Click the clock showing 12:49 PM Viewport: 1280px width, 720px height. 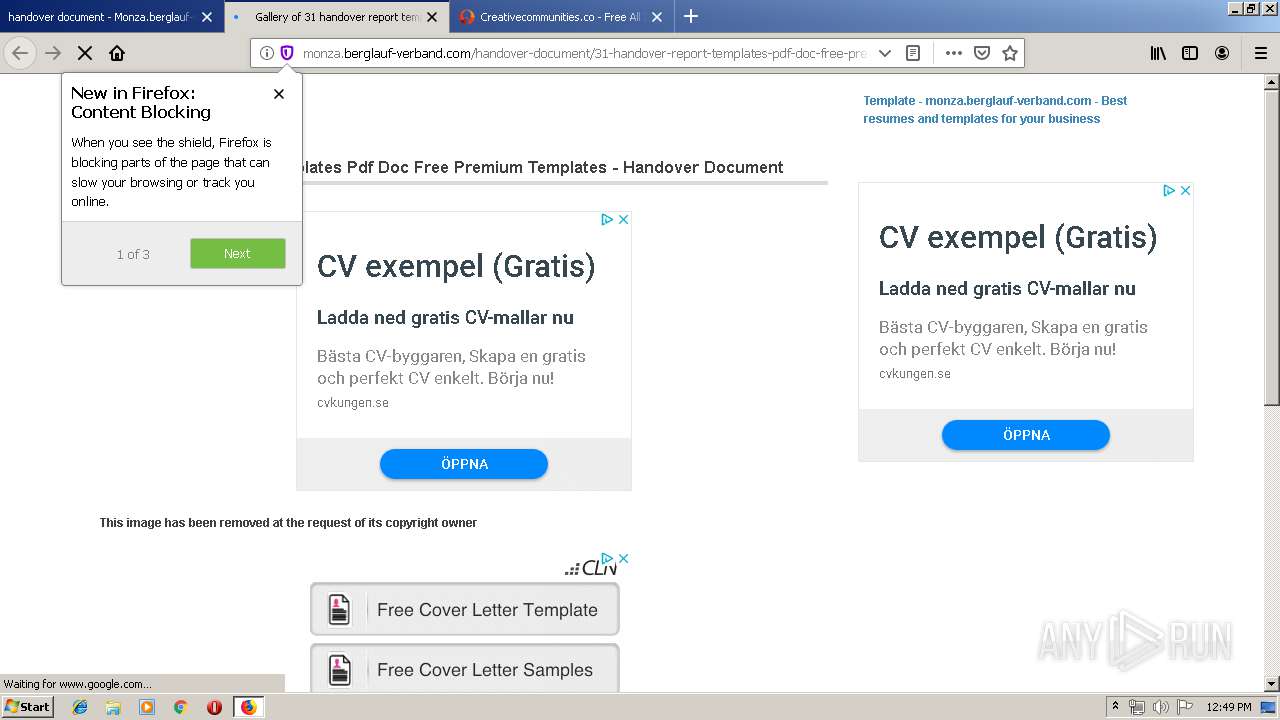[1229, 707]
